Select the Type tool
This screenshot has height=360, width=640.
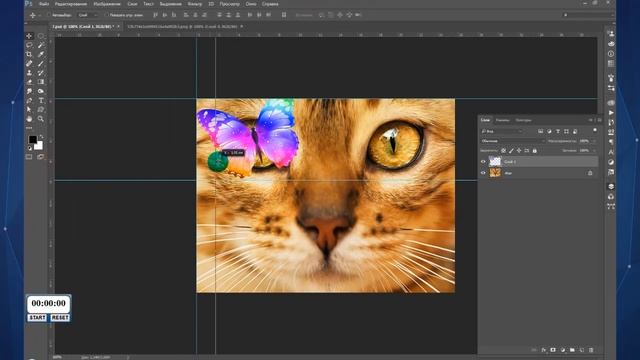[x=40, y=100]
